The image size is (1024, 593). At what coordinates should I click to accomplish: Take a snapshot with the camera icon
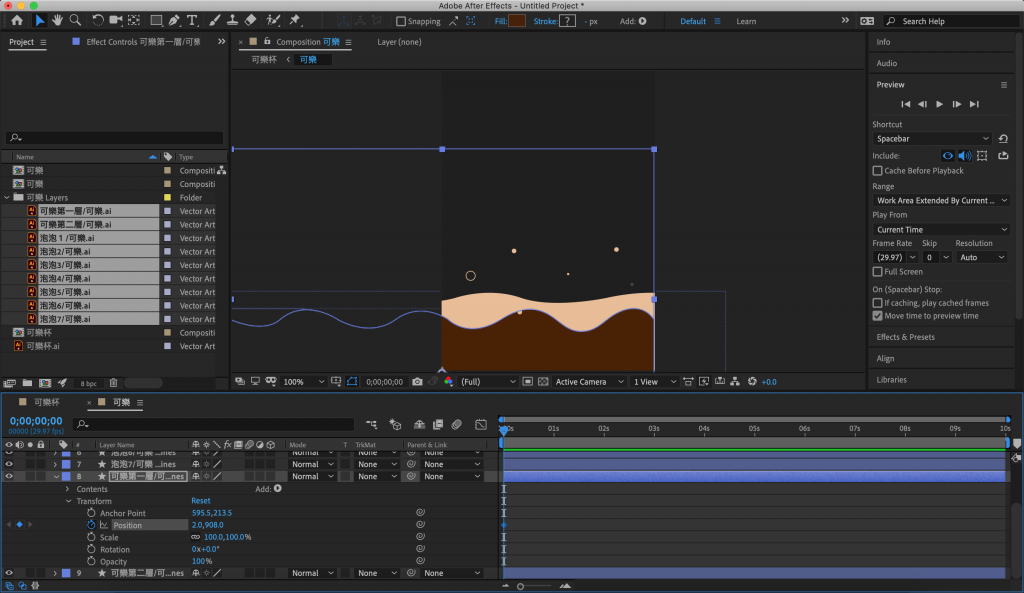[x=416, y=382]
